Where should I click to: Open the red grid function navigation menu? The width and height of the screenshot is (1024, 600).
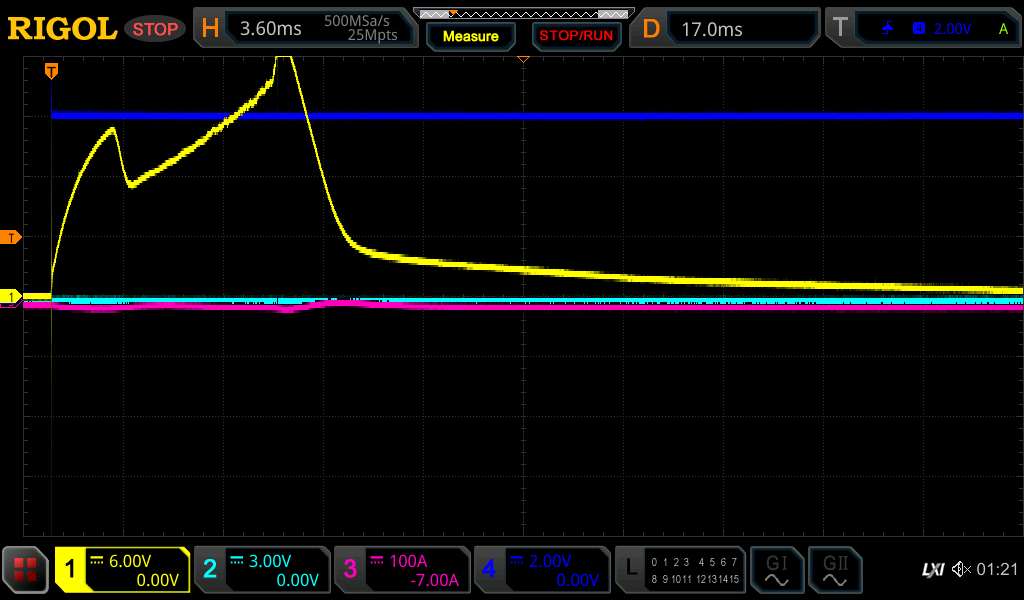[25, 570]
